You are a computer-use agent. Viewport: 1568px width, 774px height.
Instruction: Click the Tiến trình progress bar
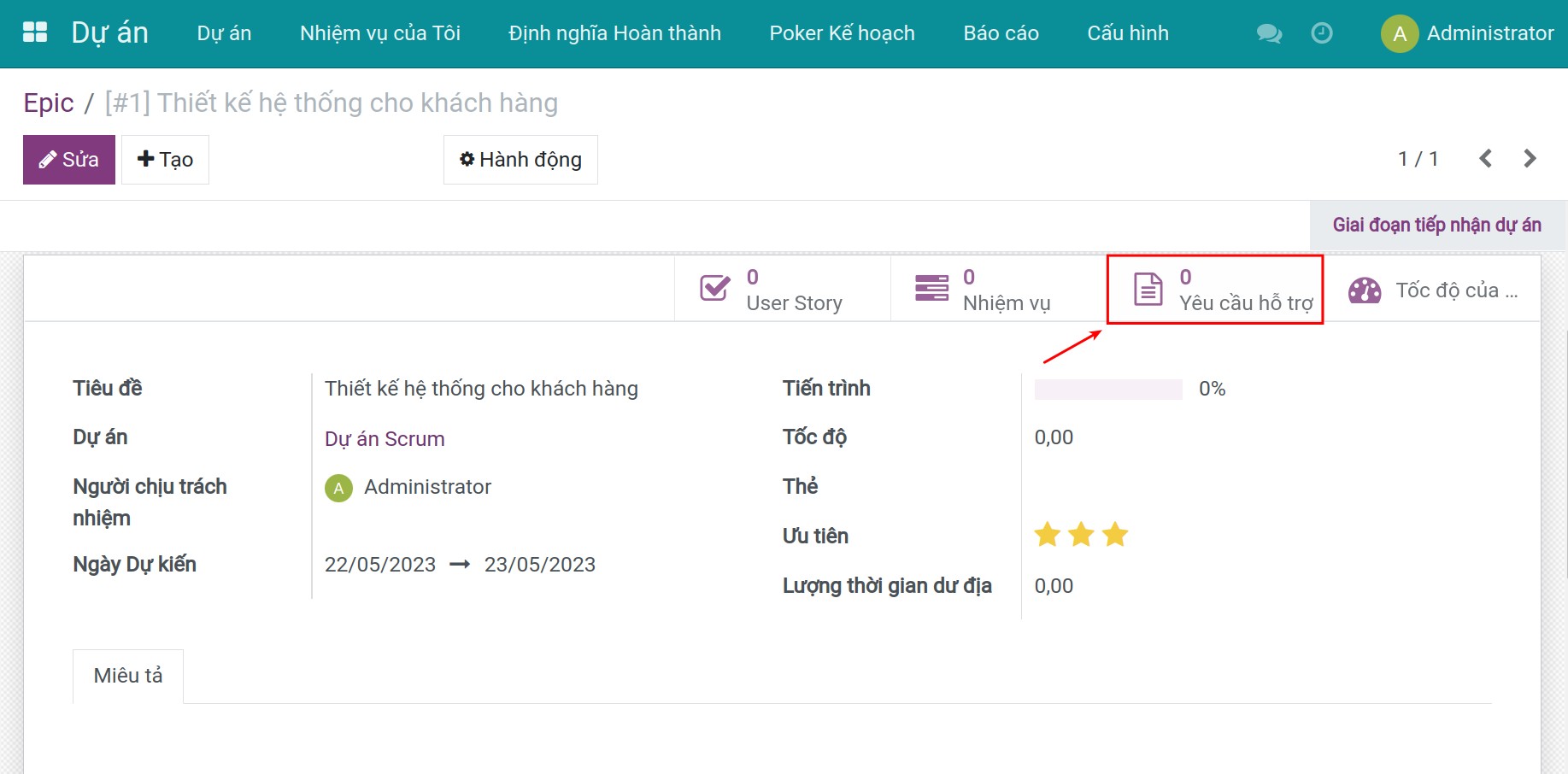click(1107, 389)
